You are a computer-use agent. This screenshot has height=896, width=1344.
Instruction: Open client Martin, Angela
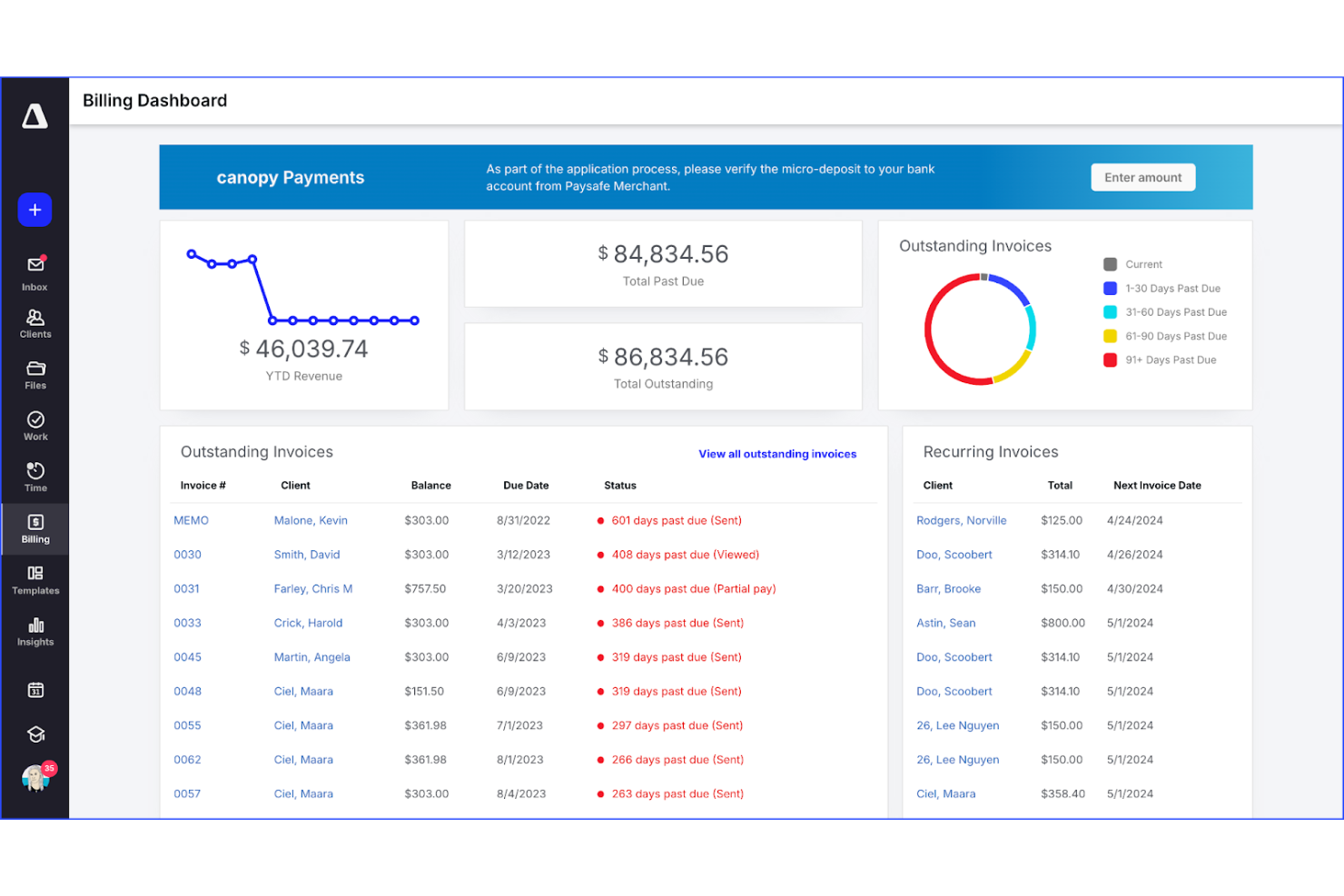[311, 657]
